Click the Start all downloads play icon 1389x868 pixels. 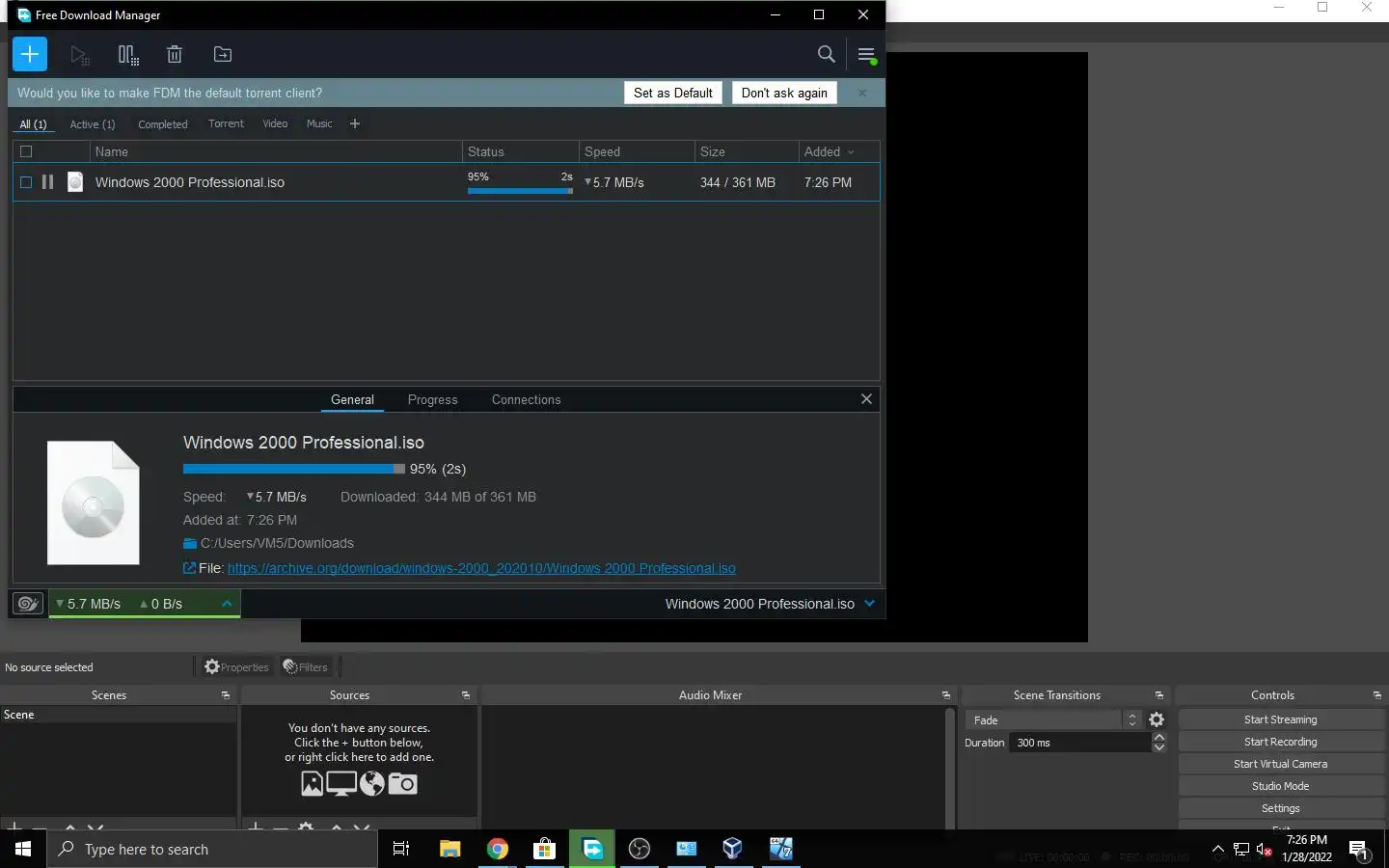pyautogui.click(x=80, y=55)
